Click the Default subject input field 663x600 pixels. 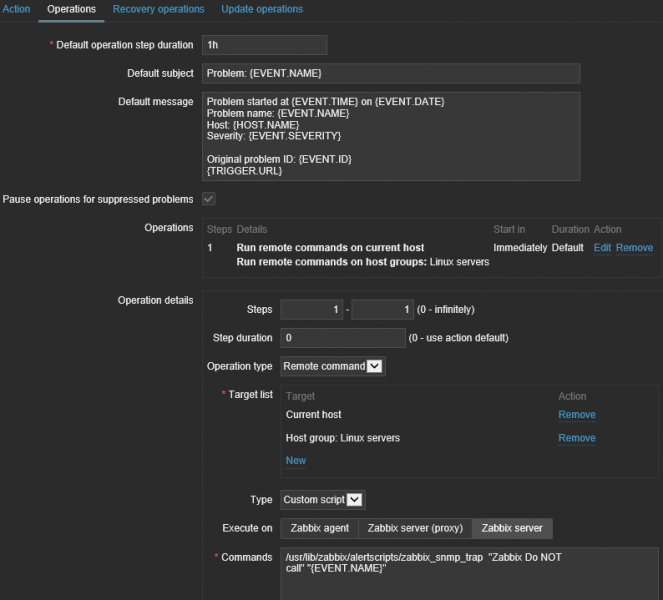pyautogui.click(x=390, y=73)
